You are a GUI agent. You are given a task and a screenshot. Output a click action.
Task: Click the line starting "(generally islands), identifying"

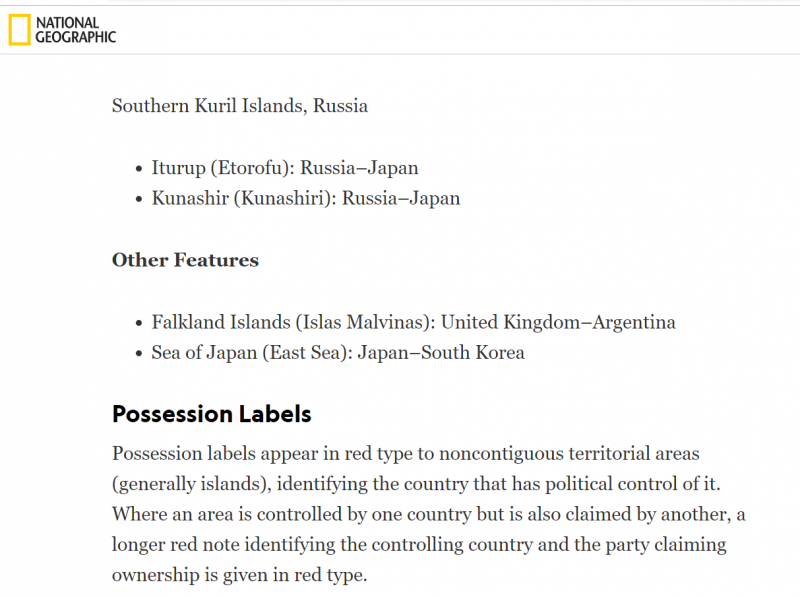(x=416, y=484)
